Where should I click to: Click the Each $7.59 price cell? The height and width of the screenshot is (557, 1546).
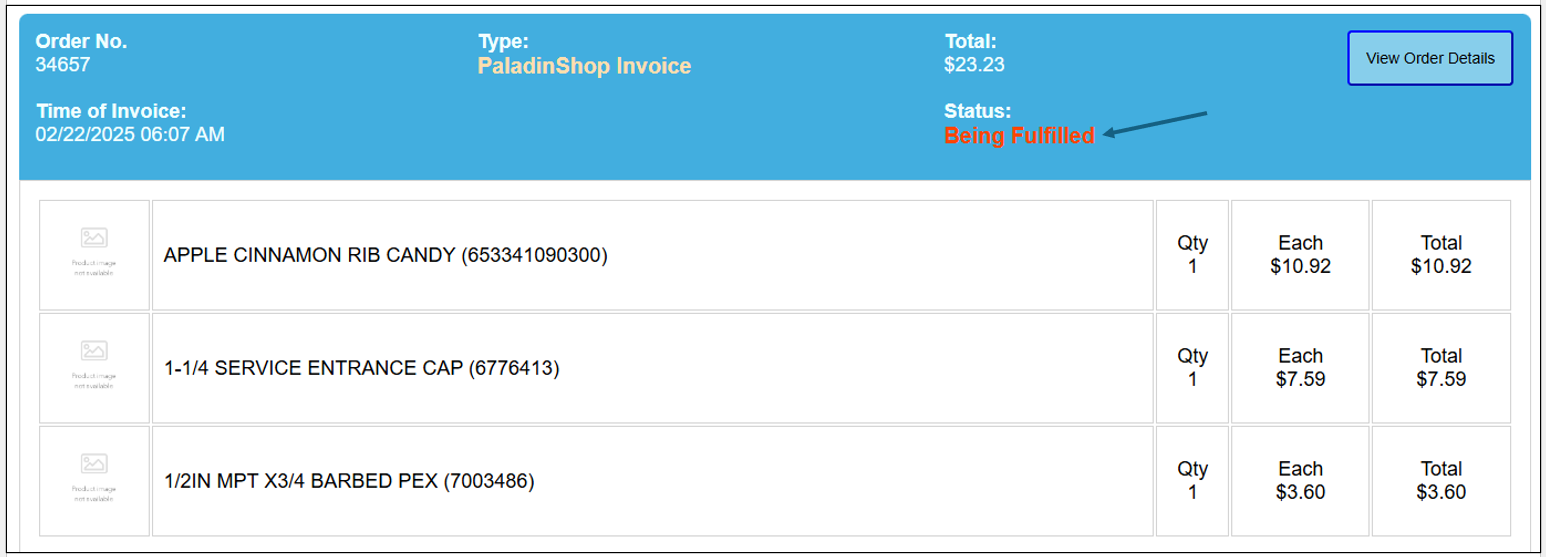tap(1300, 368)
